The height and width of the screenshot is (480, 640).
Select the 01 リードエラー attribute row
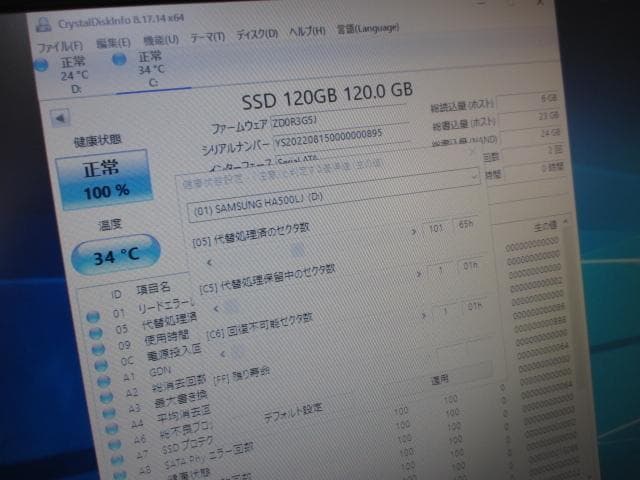click(139, 311)
